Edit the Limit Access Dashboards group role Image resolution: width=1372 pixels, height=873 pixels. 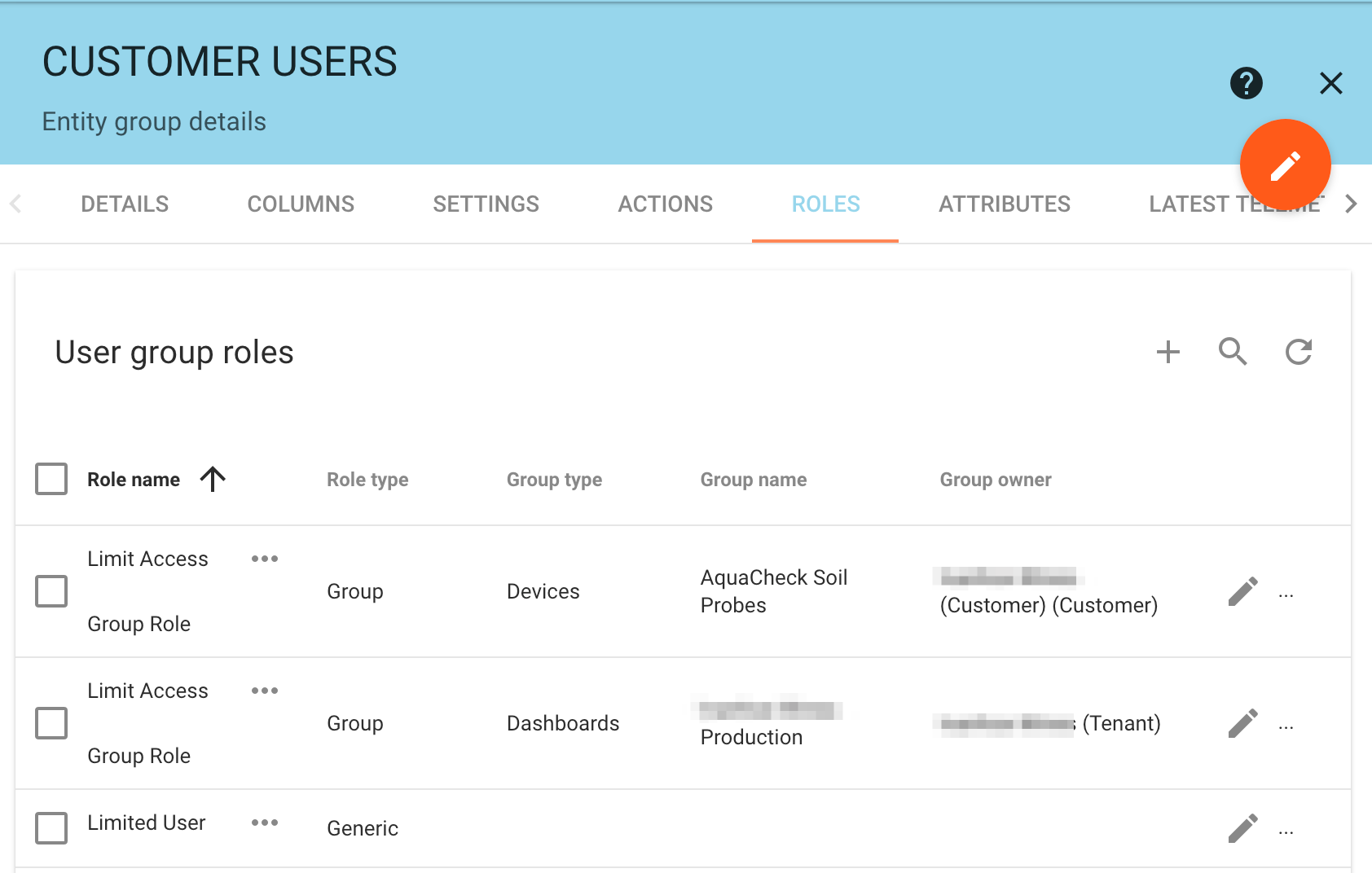(1242, 723)
